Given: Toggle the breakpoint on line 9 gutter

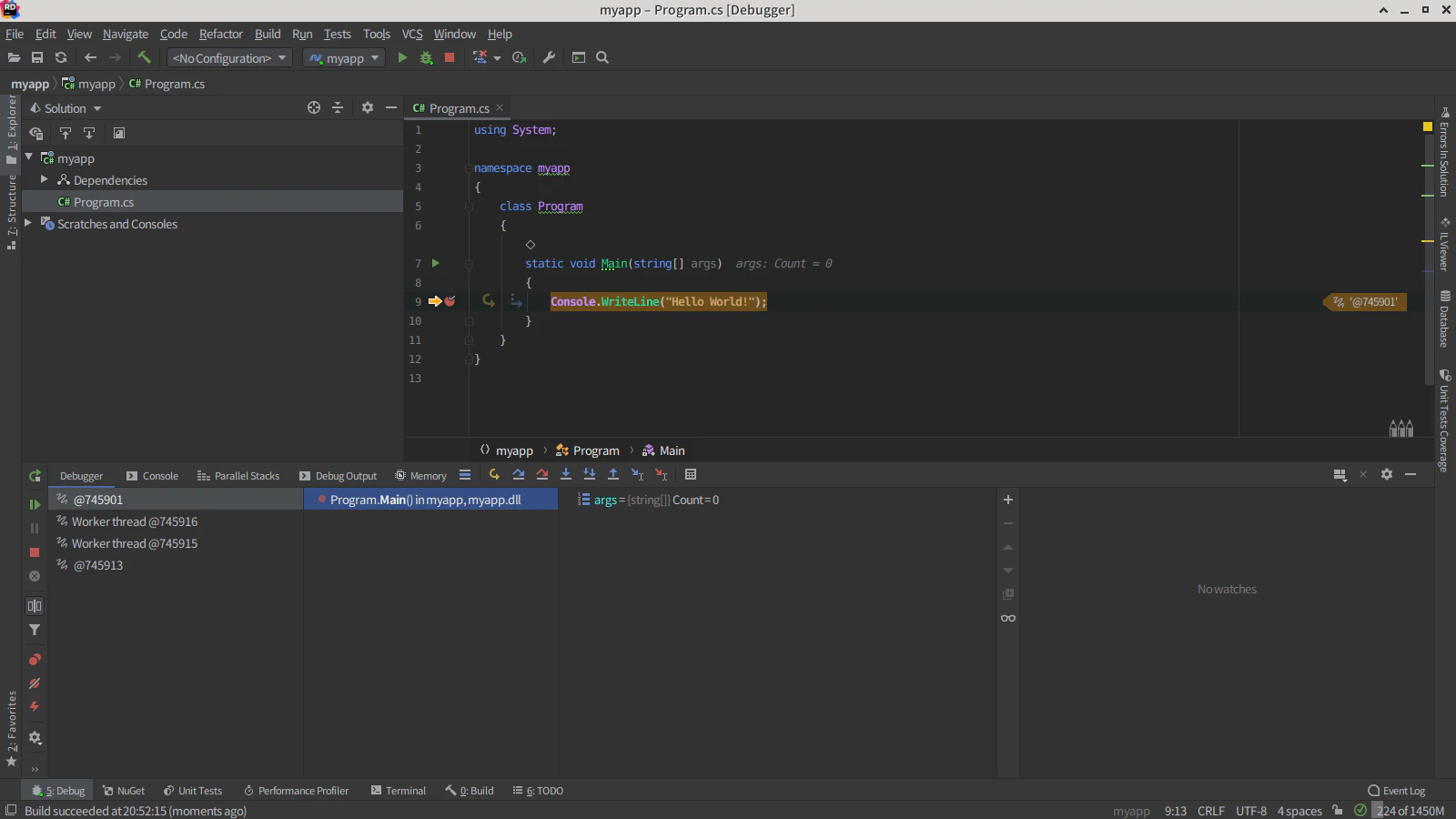Looking at the screenshot, I should 450,301.
